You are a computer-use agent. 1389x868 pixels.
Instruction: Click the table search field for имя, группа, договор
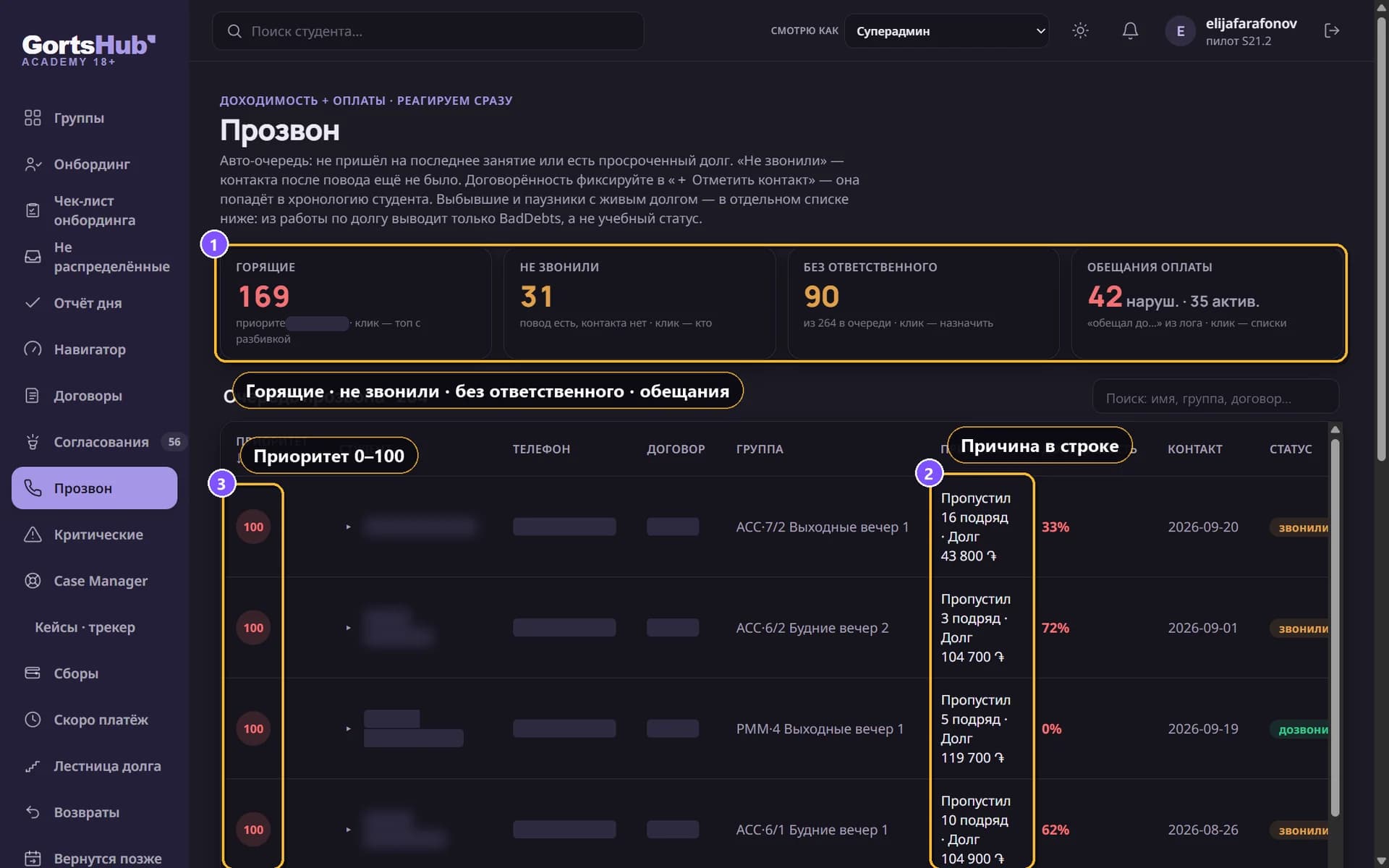coord(1215,398)
